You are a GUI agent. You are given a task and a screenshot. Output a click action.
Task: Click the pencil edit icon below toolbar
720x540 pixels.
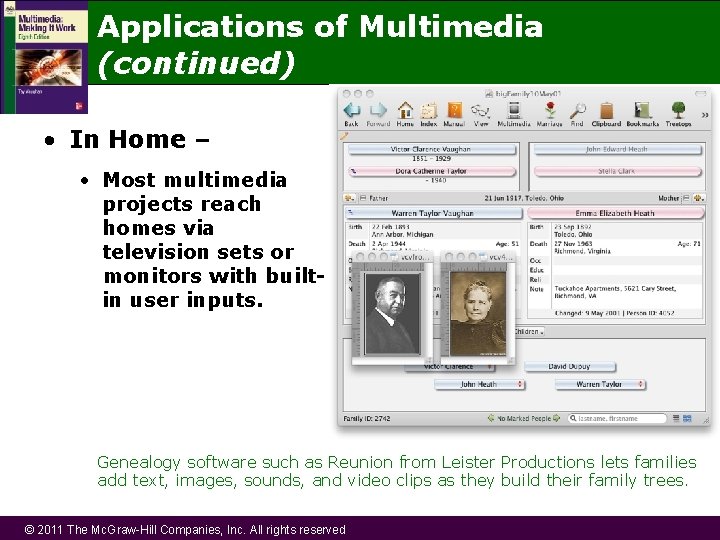point(344,136)
